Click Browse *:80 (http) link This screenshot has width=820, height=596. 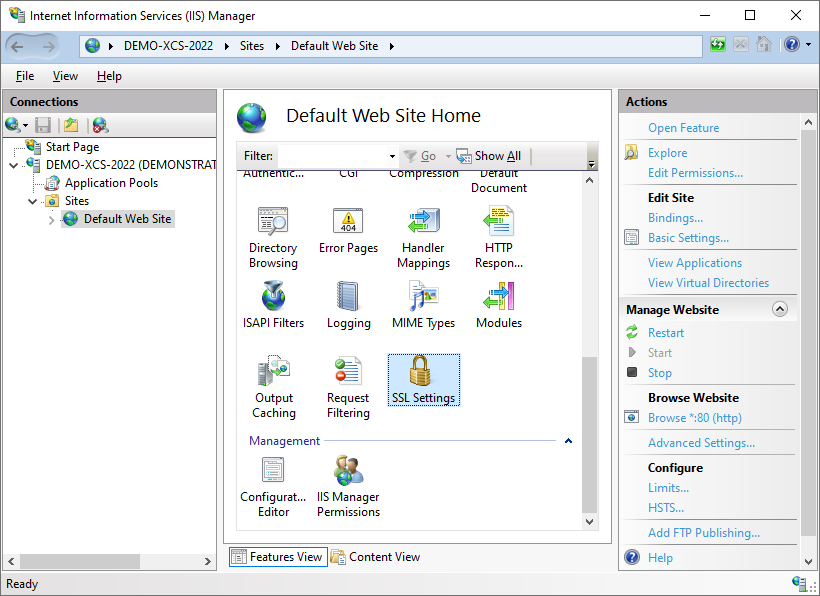(x=694, y=418)
